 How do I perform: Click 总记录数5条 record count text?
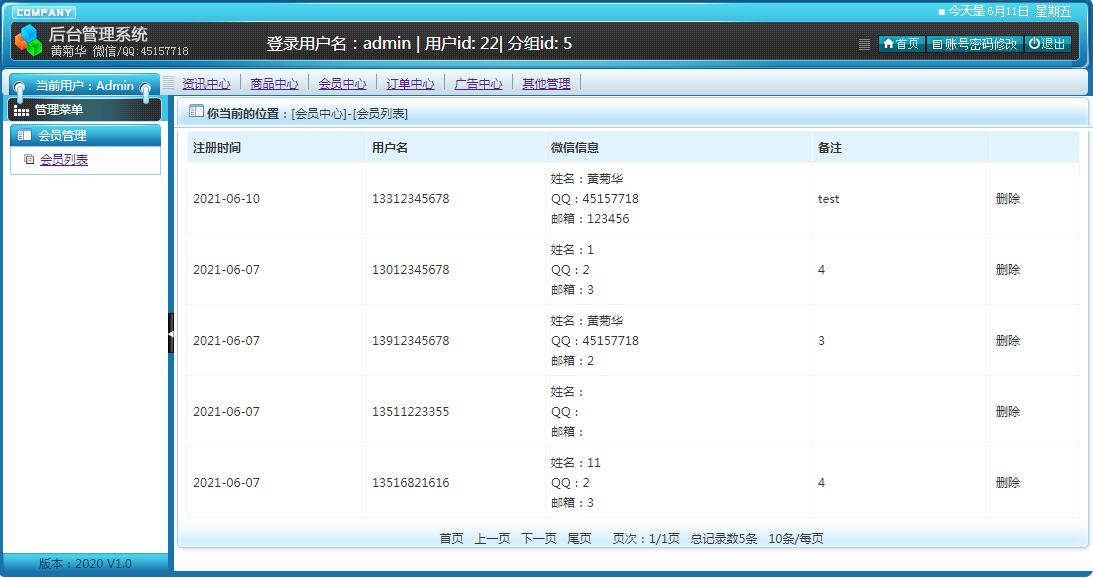[724, 539]
